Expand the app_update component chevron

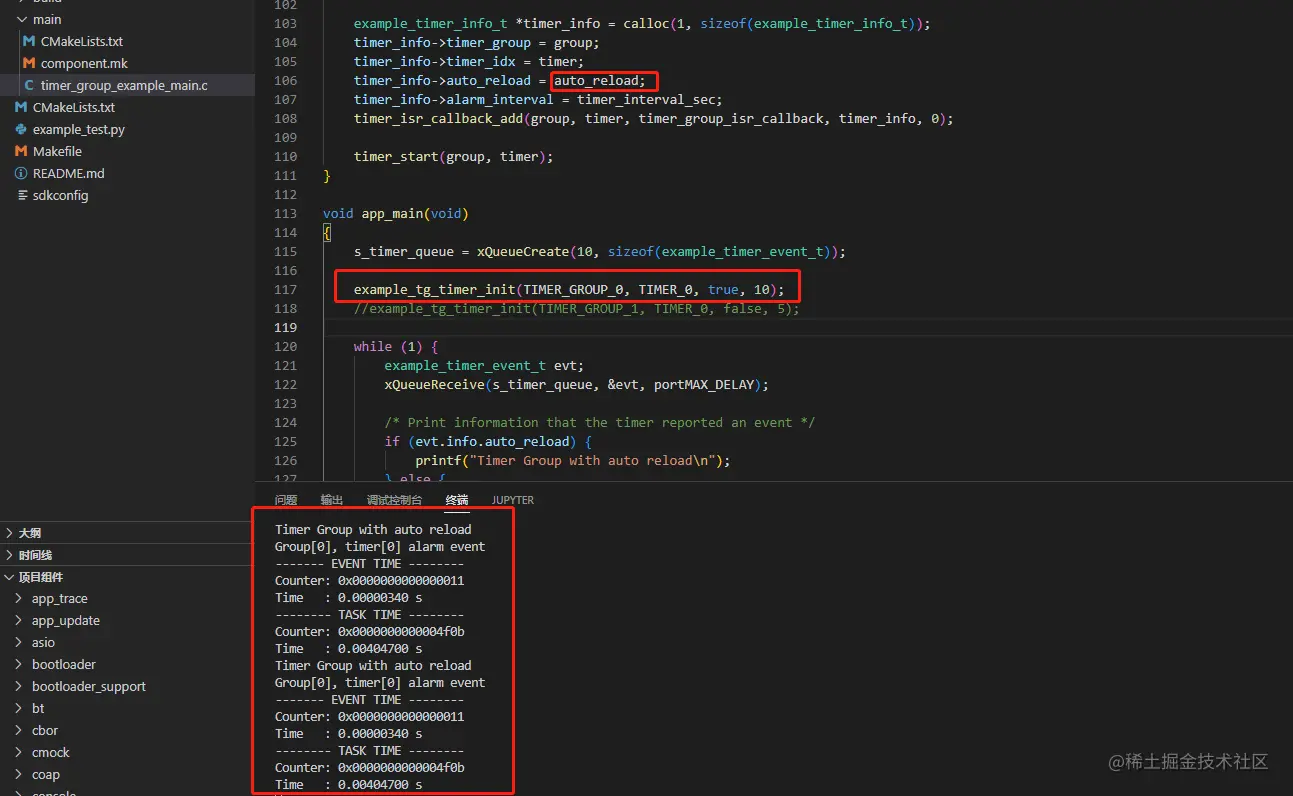[19, 621]
